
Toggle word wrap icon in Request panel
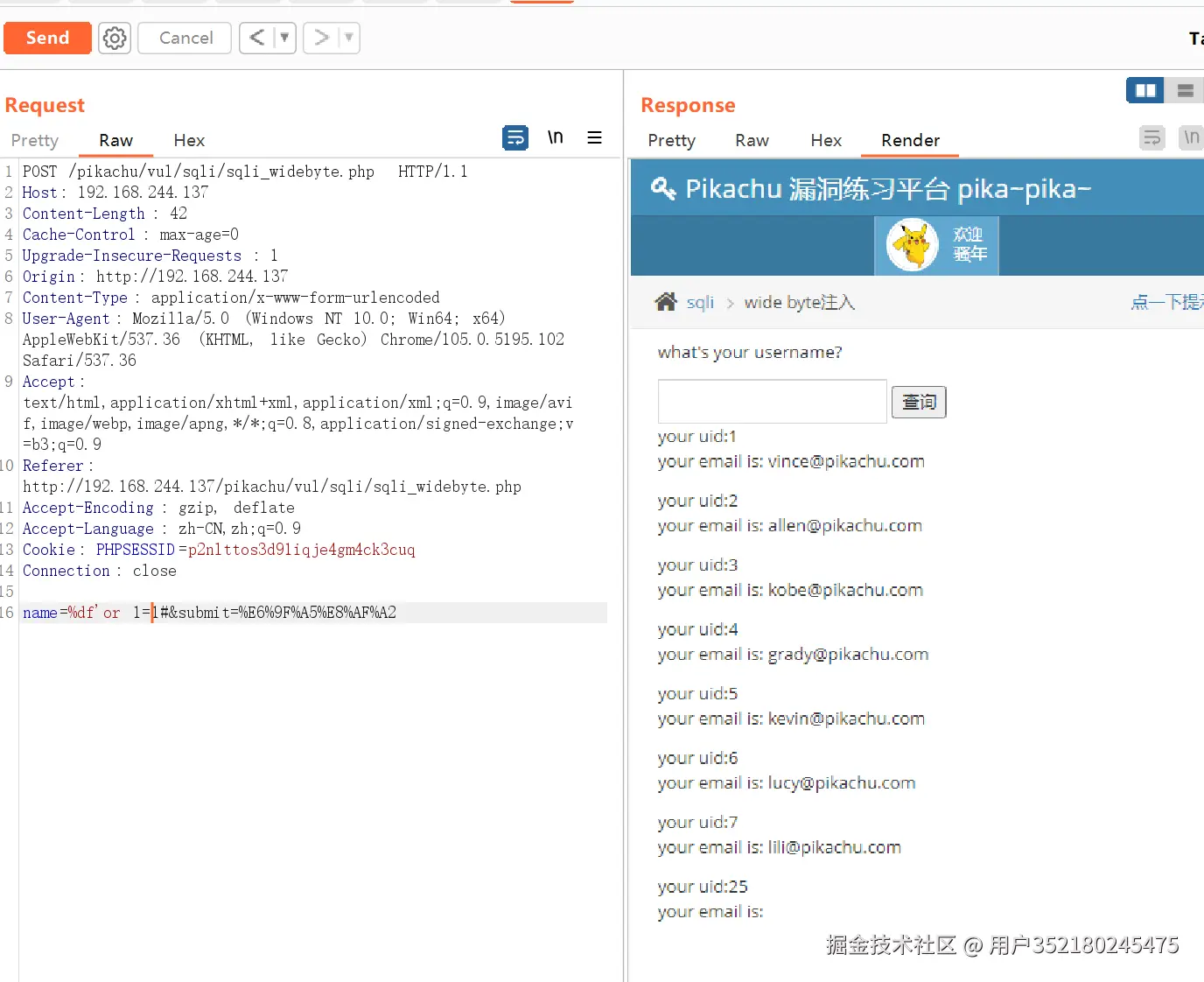[515, 137]
